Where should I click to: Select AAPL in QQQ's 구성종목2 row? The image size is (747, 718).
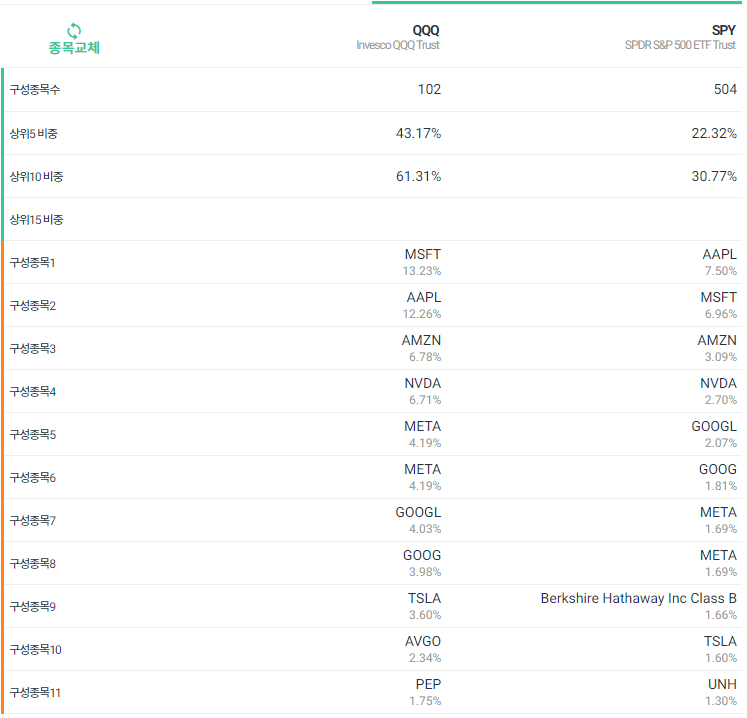pos(424,297)
